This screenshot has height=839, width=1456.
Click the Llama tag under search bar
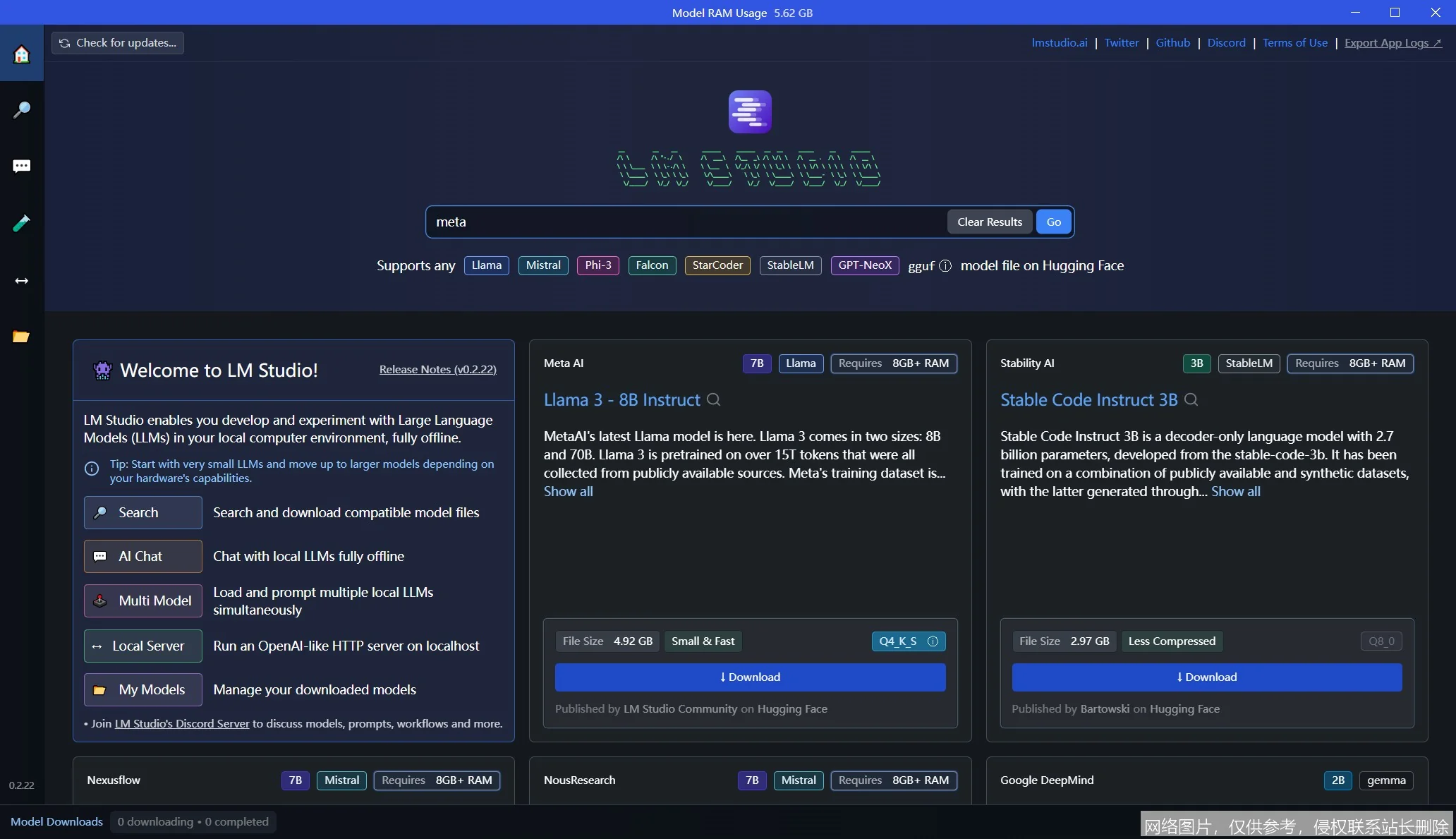tap(487, 265)
